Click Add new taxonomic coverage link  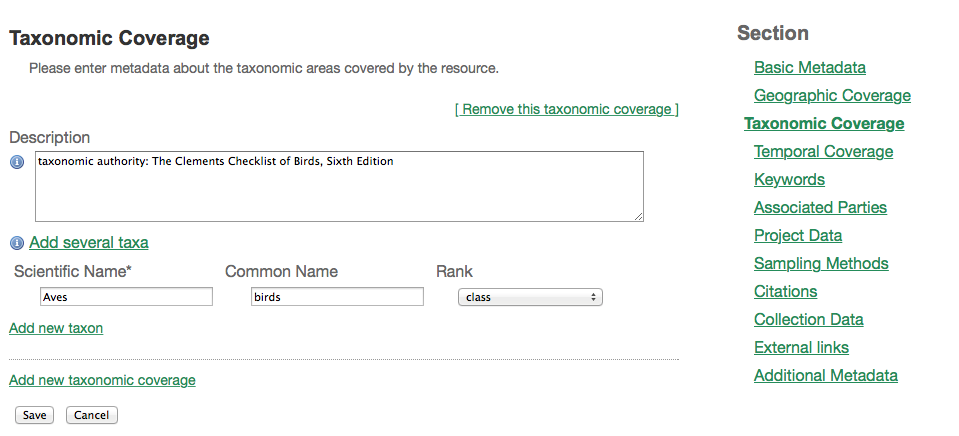pos(102,380)
